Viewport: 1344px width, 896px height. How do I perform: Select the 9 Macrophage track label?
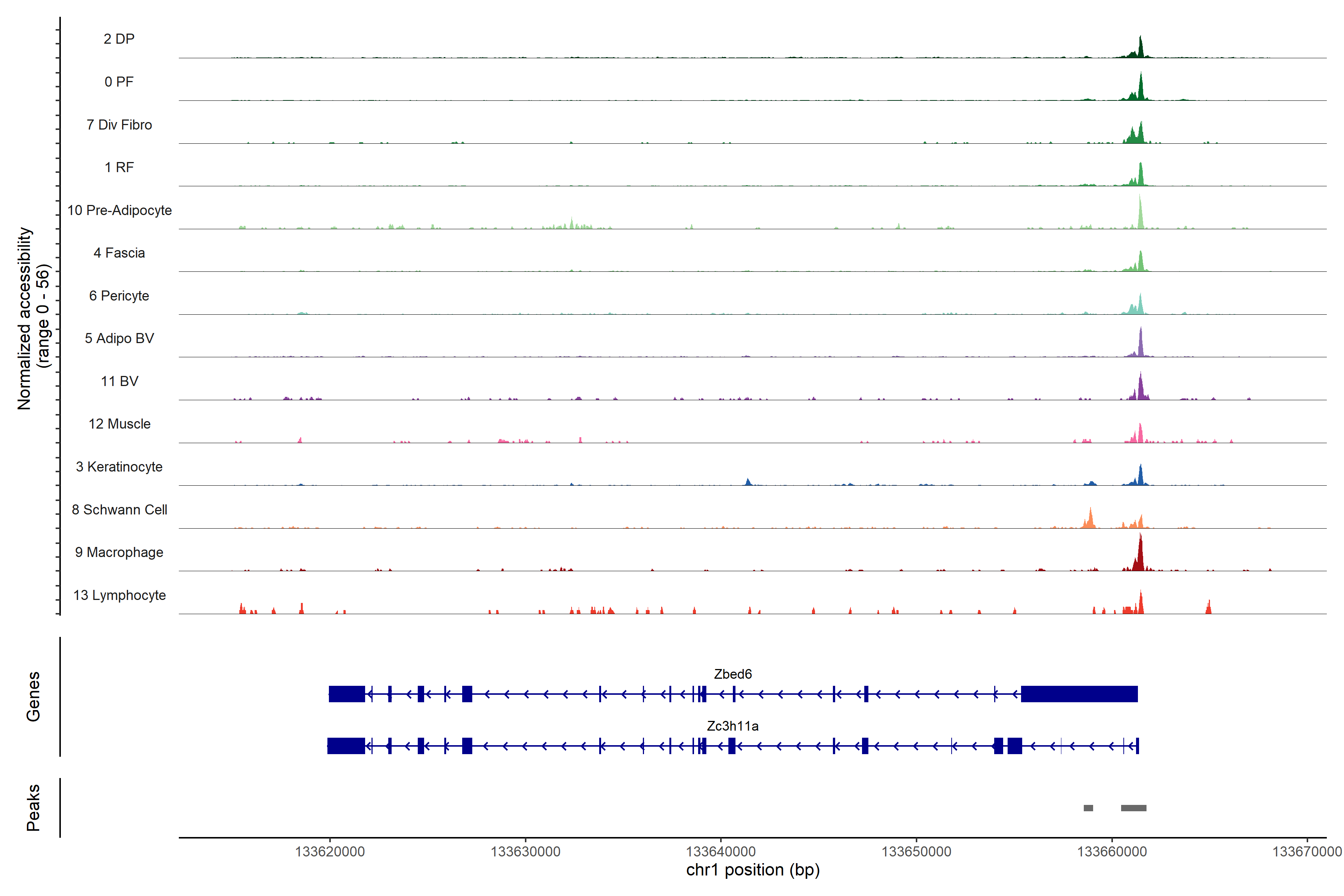point(119,552)
